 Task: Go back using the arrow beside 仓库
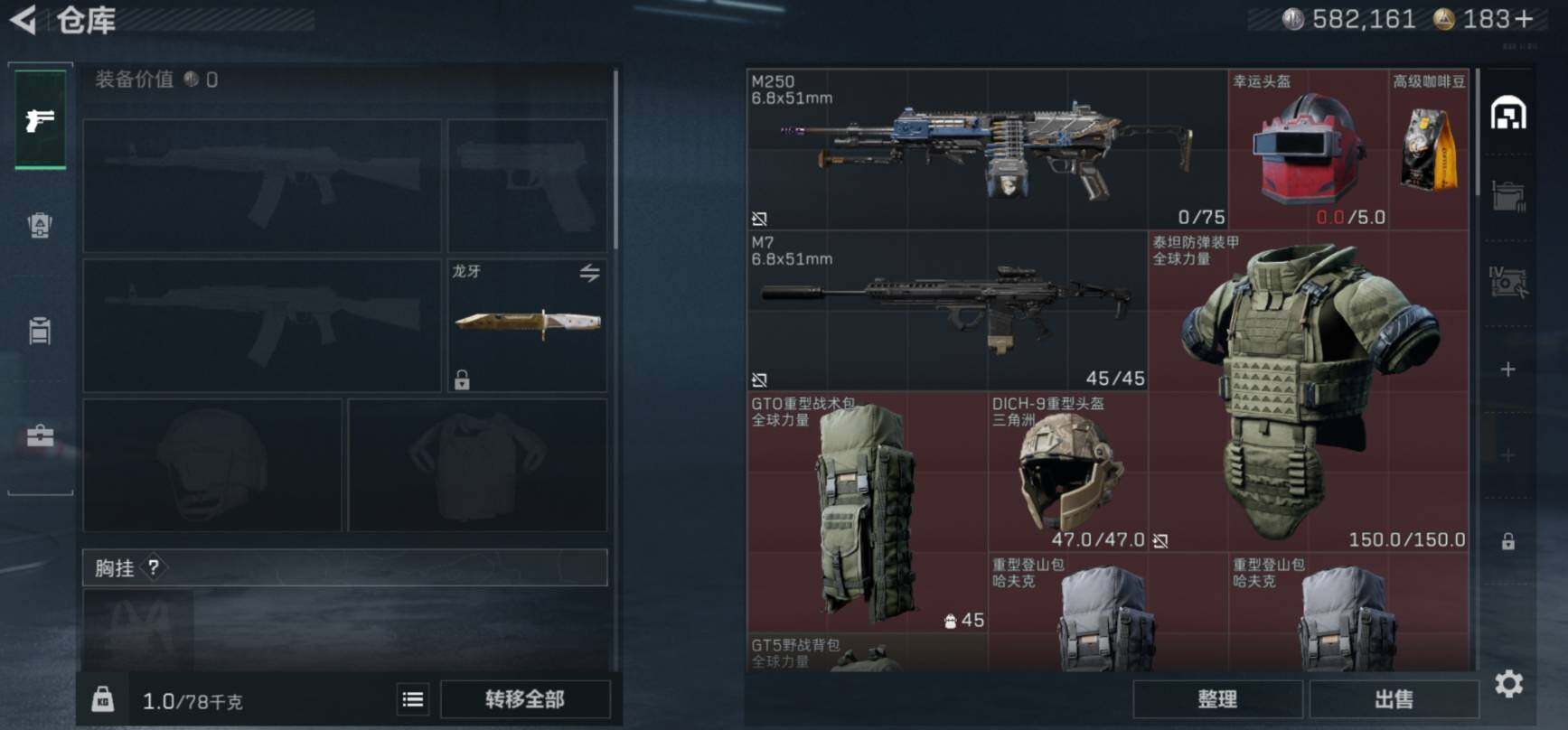coord(23,20)
